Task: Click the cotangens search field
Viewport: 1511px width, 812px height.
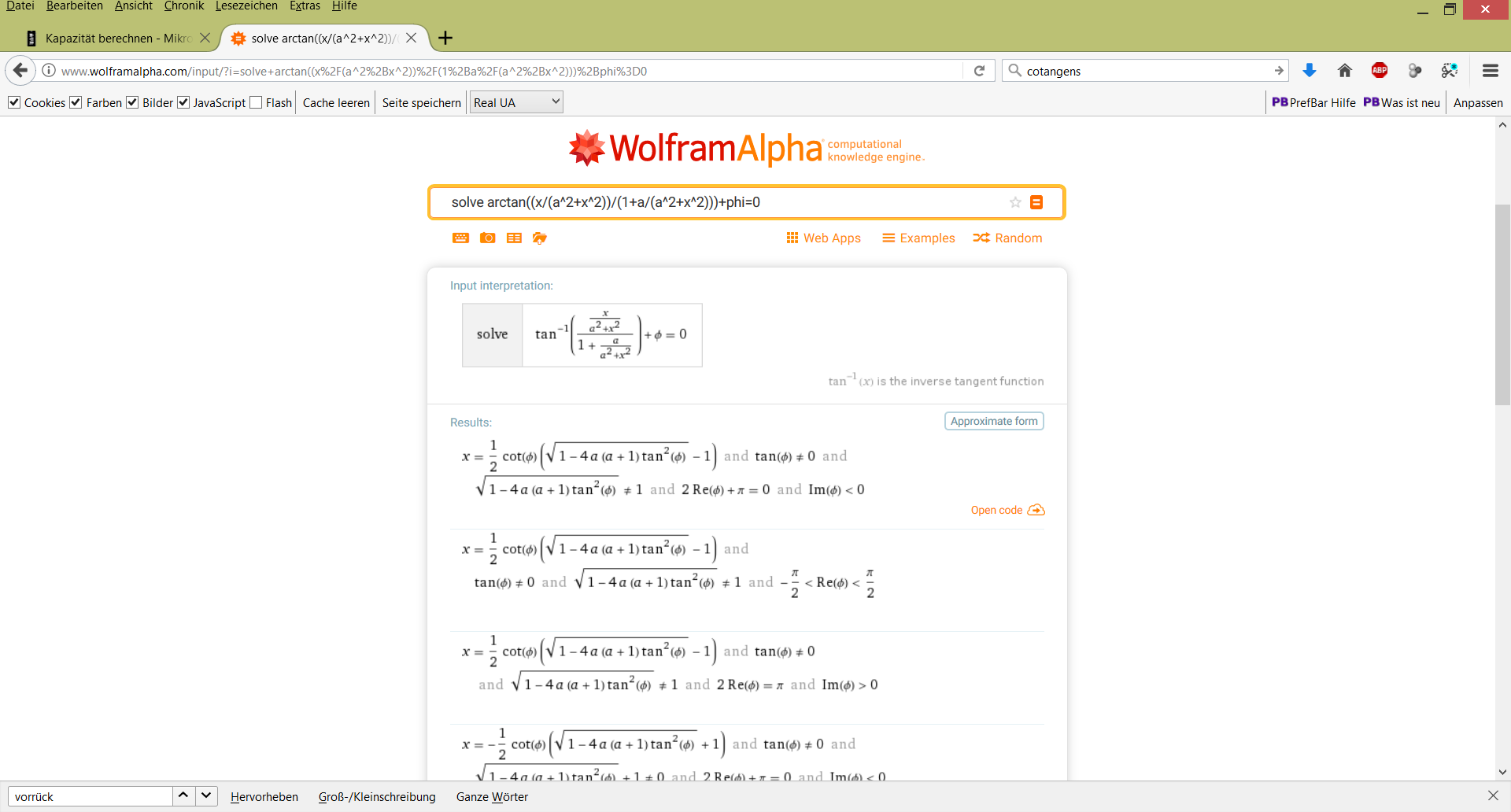Action: pos(1145,71)
